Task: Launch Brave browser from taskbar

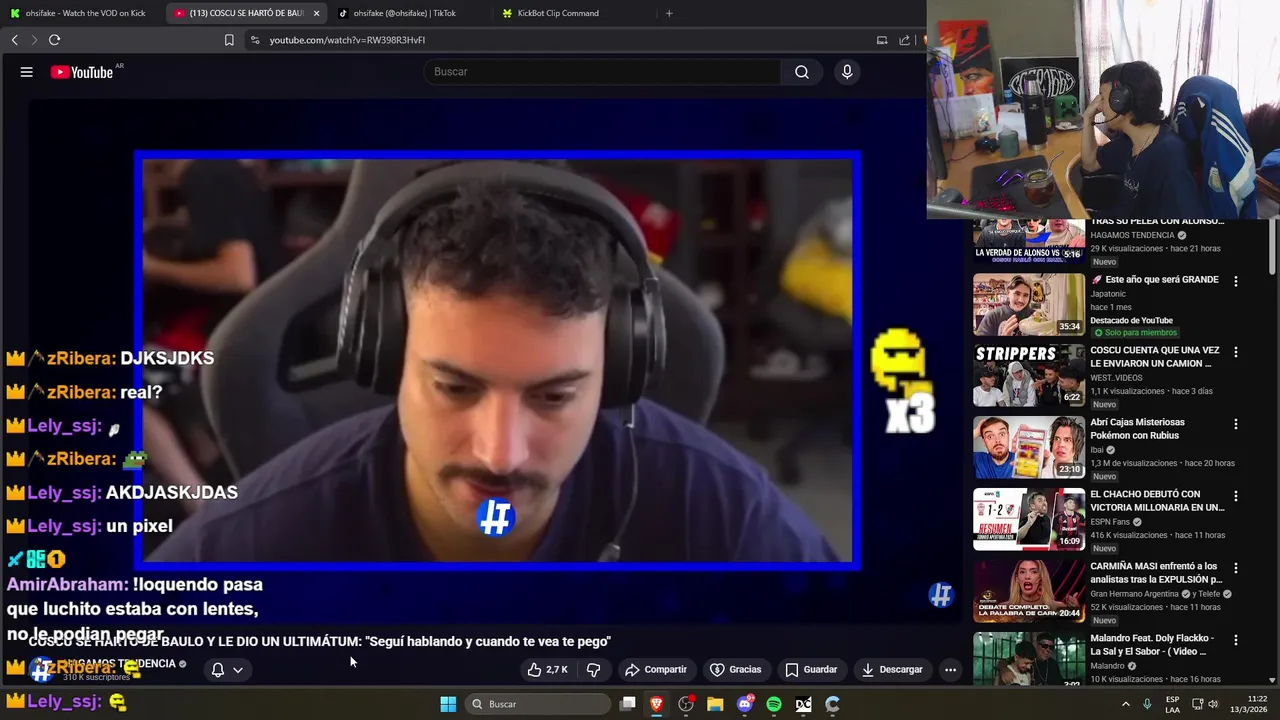Action: tap(657, 704)
